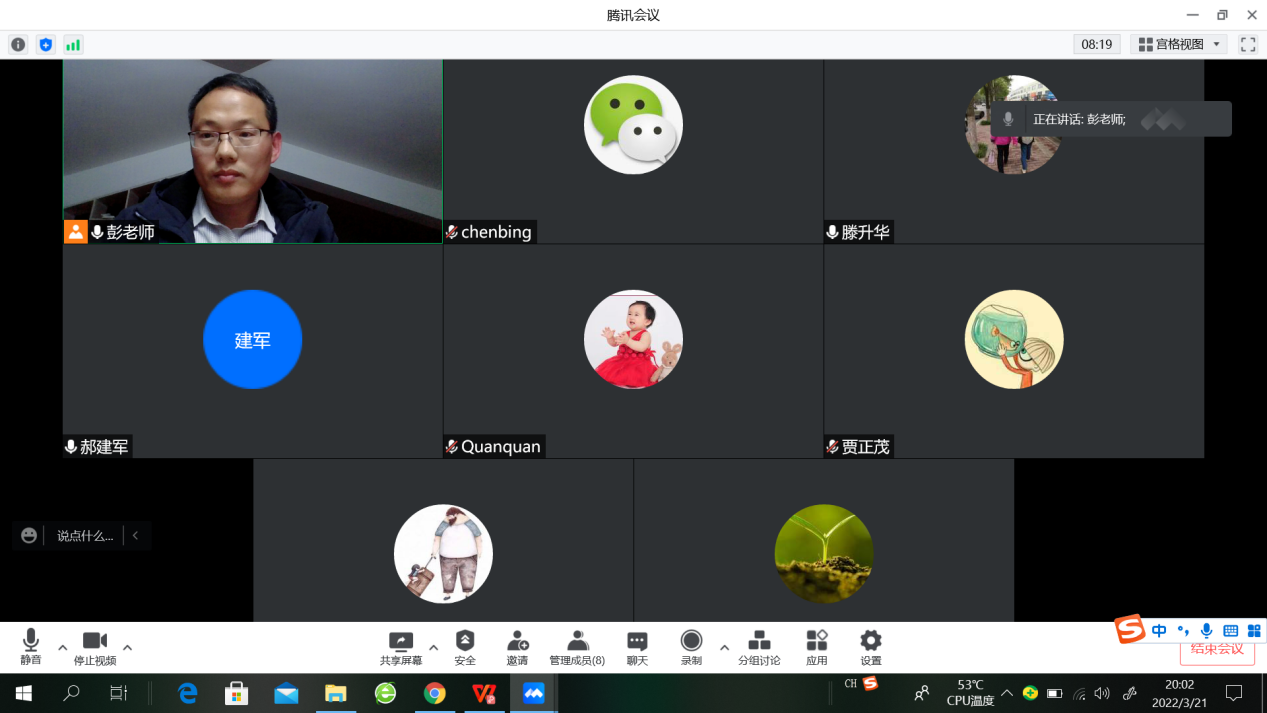
Task: Open the meeting info icon
Action: click(18, 45)
